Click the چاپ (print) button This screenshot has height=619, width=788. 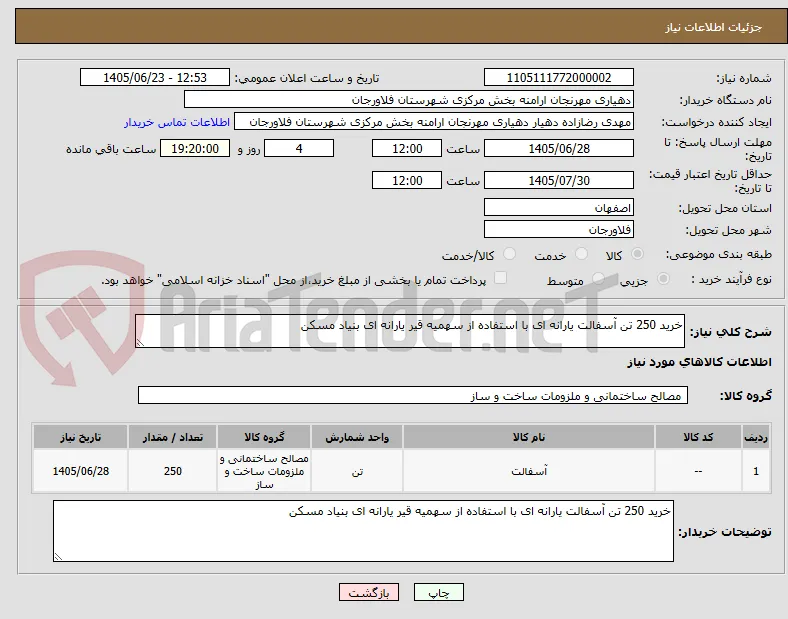point(438,592)
